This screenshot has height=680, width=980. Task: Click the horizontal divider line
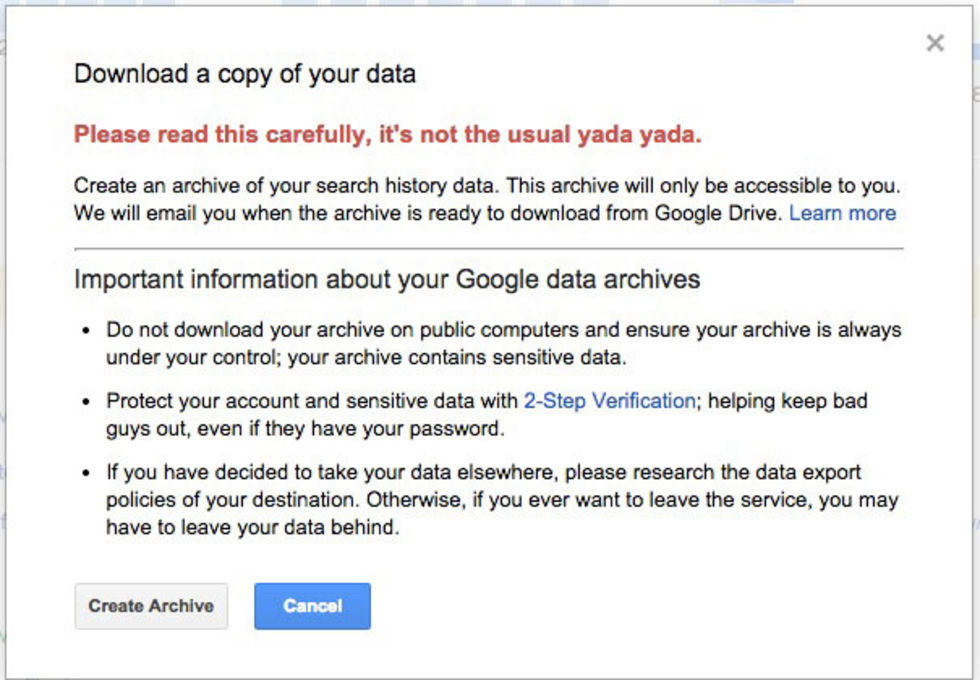point(488,248)
